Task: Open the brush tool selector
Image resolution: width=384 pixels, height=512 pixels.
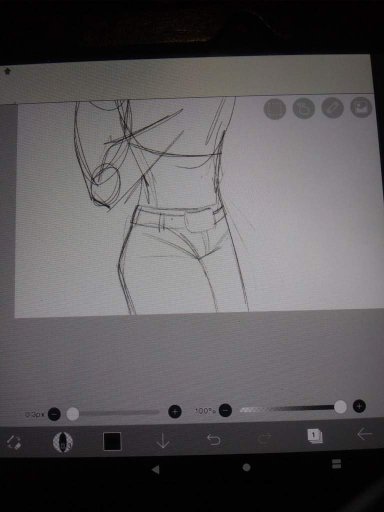Action: 63,442
